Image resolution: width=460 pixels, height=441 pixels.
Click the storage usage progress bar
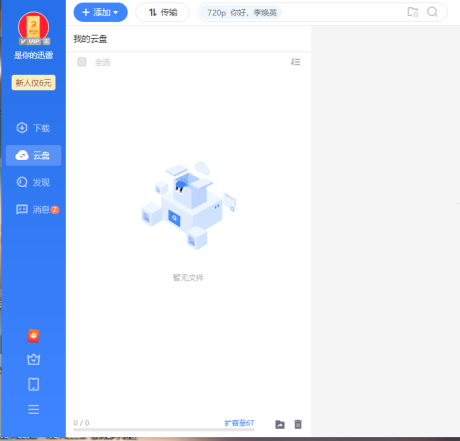click(164, 430)
